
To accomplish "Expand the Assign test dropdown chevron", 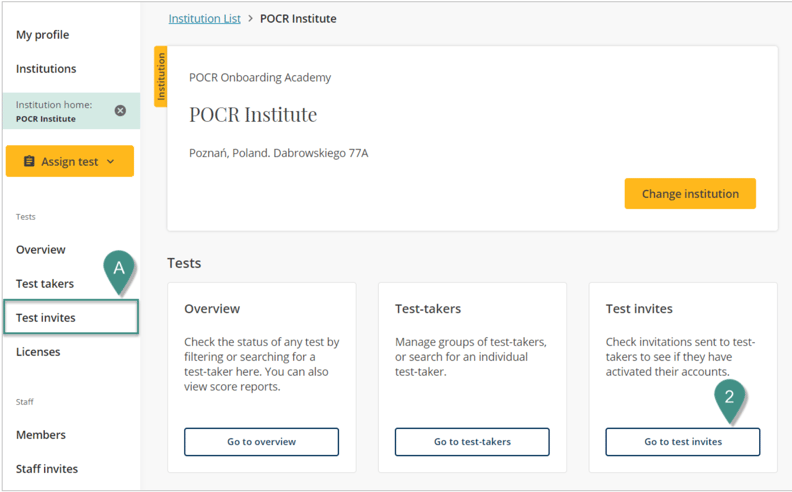I will (x=111, y=162).
